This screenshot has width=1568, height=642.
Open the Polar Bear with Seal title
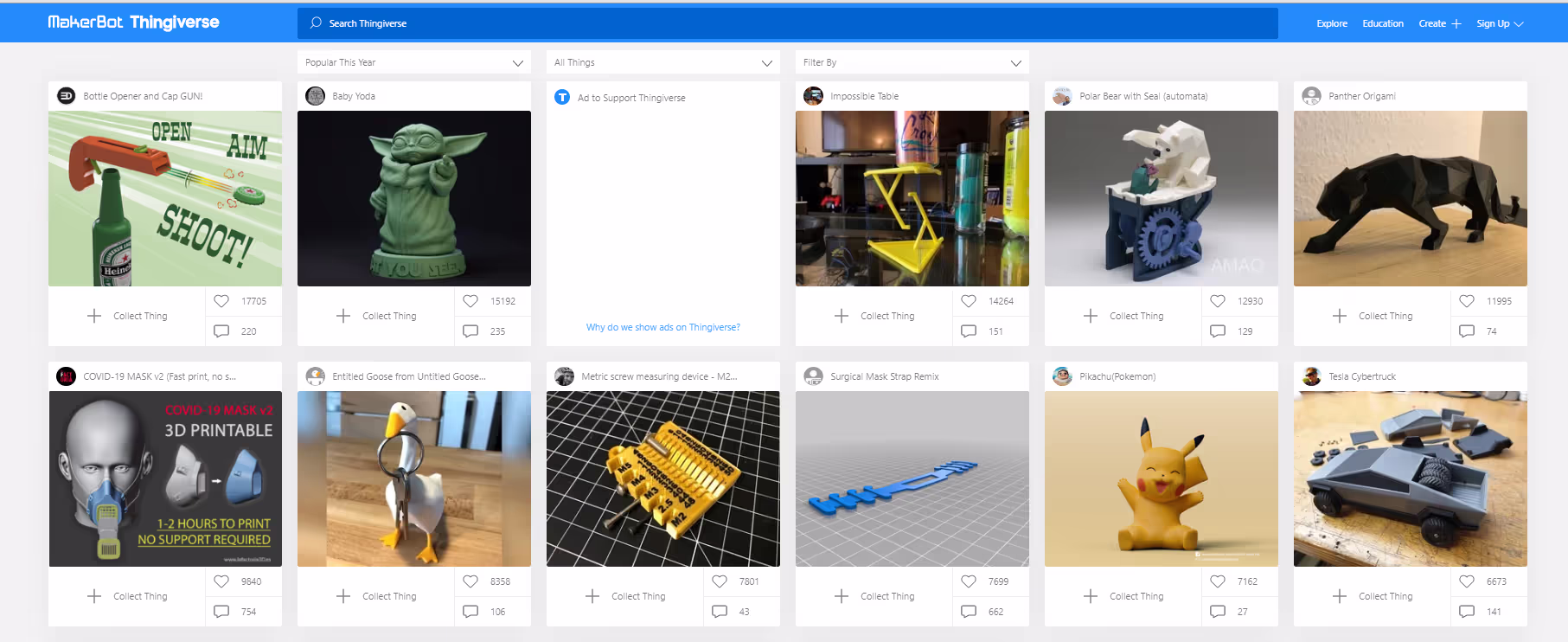(1143, 96)
